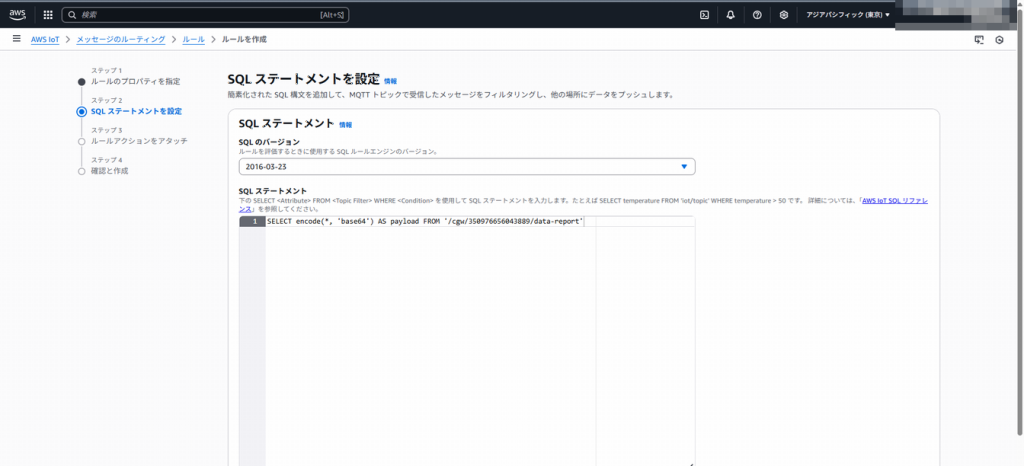Open the notifications bell
The height and width of the screenshot is (466, 1024).
point(731,15)
